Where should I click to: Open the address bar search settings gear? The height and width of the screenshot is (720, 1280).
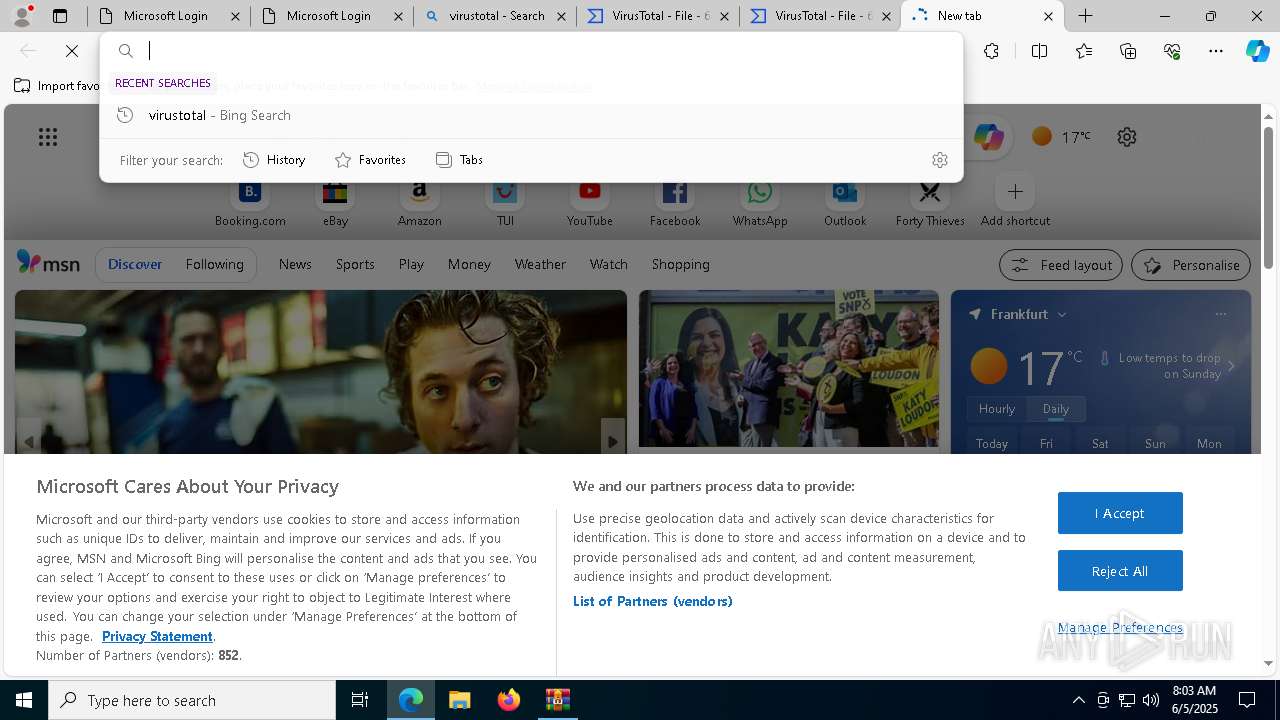(939, 160)
